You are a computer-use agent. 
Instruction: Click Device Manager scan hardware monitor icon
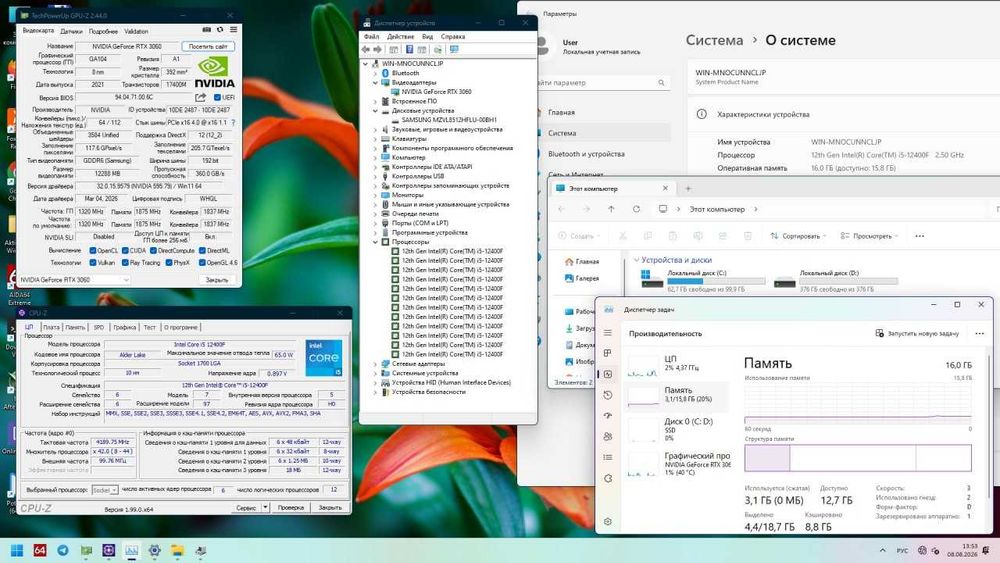click(454, 50)
